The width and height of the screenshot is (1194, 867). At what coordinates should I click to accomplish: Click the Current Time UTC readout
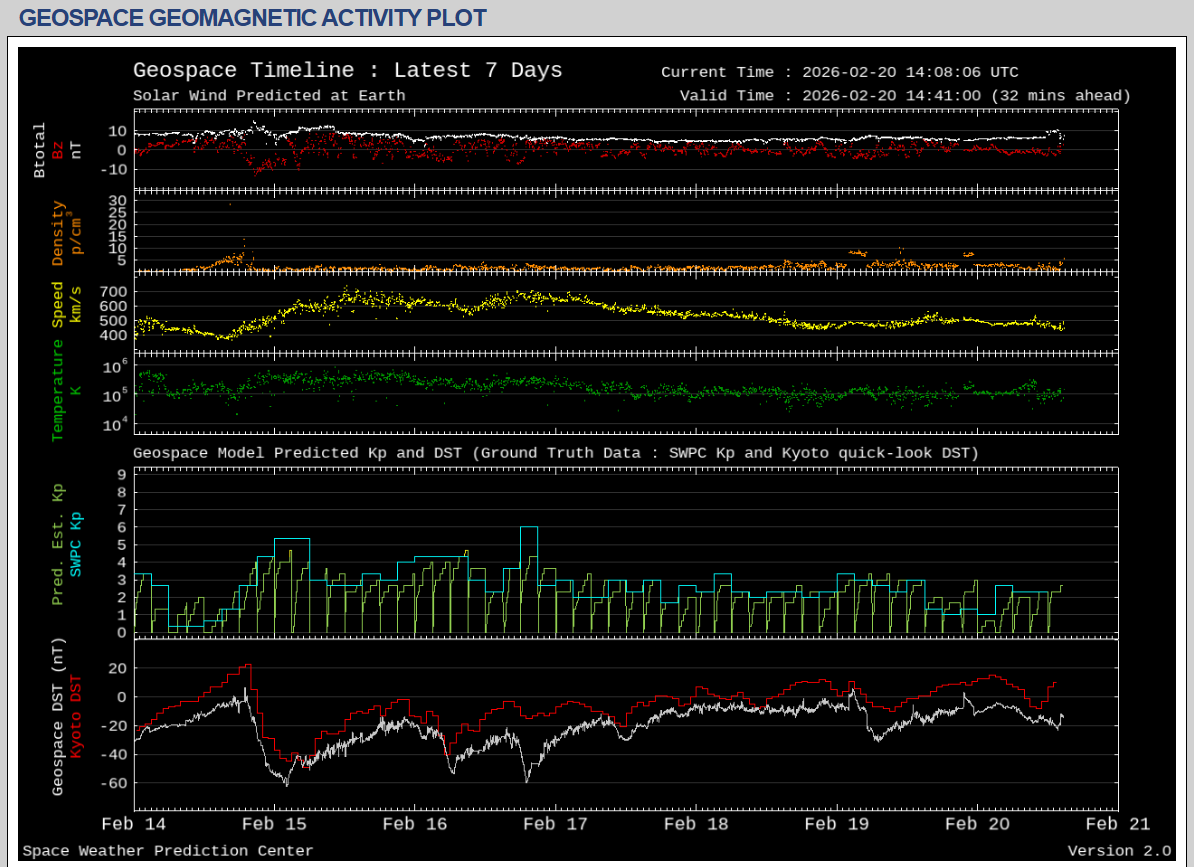(839, 72)
